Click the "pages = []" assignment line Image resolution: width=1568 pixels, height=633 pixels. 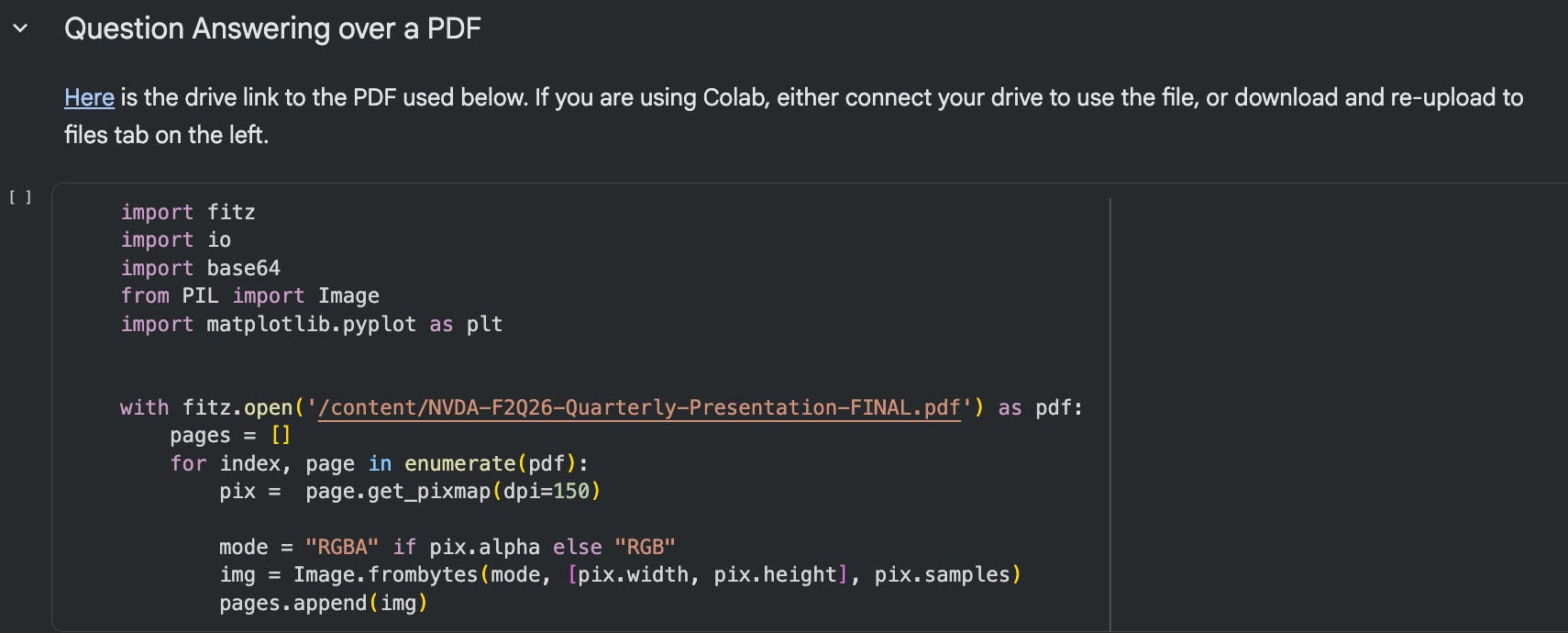click(x=229, y=435)
